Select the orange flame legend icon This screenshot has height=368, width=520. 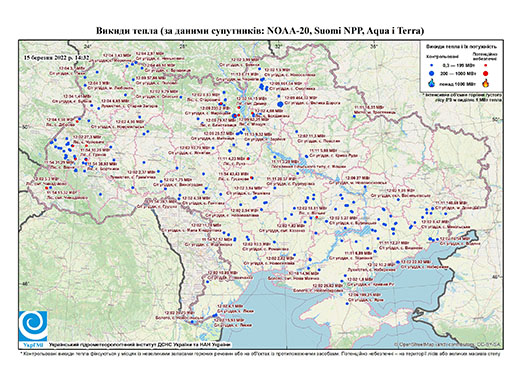(486, 83)
